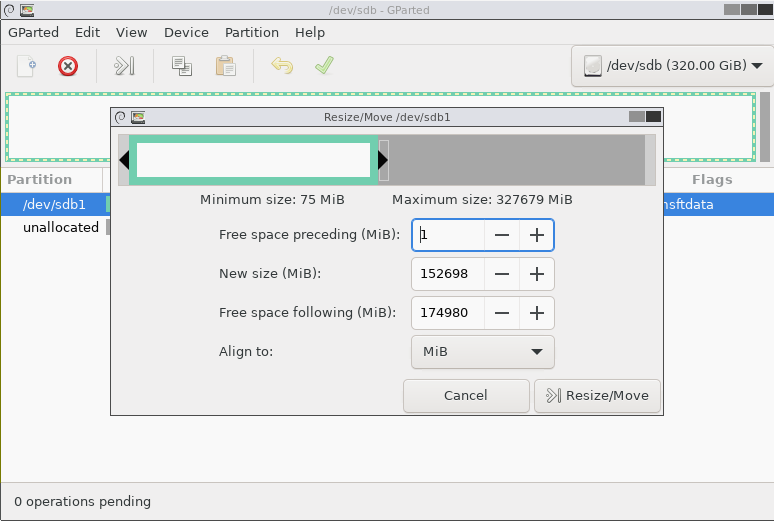Decrease New size with minus button
774x521 pixels.
(502, 274)
